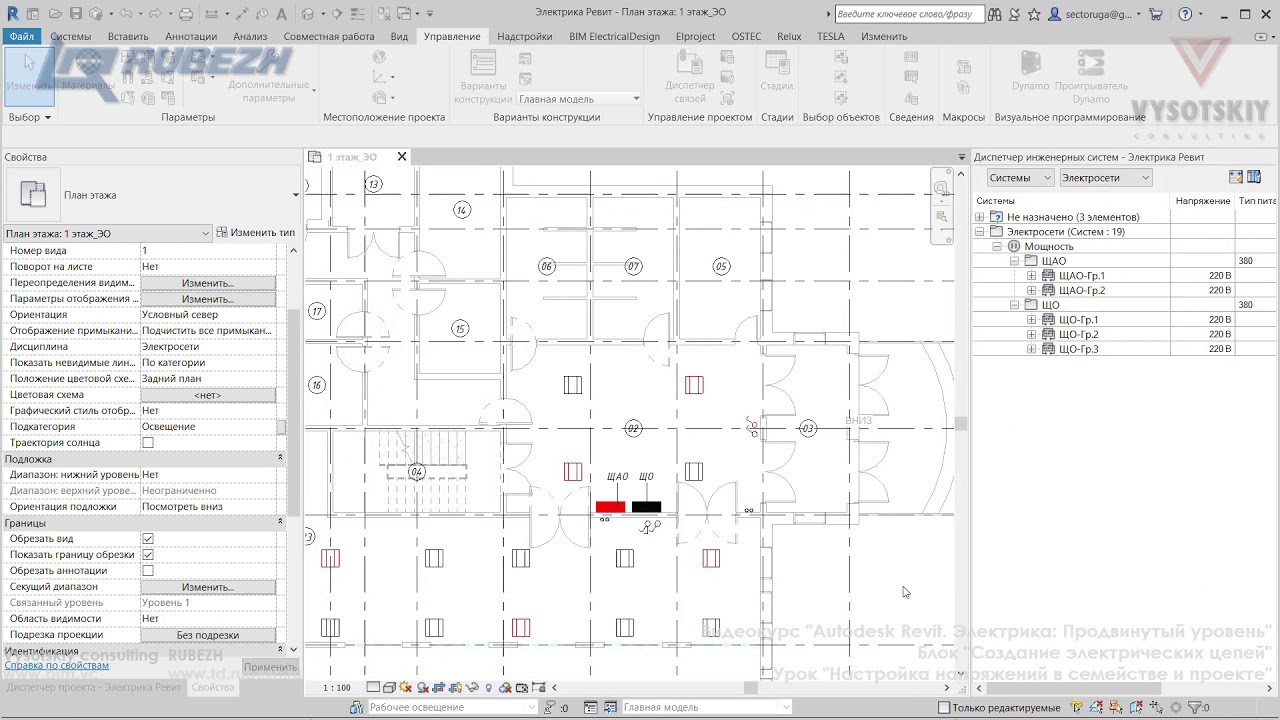The width and height of the screenshot is (1280, 720).
Task: Open the Справка по свойствам link
Action: click(x=57, y=665)
